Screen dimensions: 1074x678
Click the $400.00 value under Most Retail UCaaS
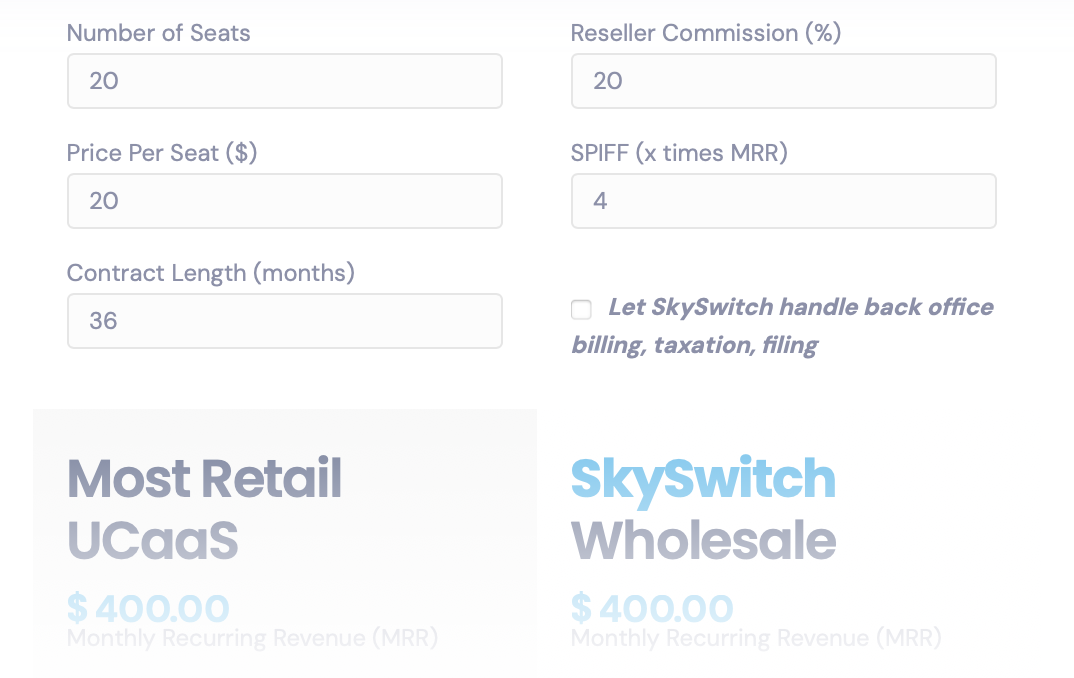coord(148,607)
